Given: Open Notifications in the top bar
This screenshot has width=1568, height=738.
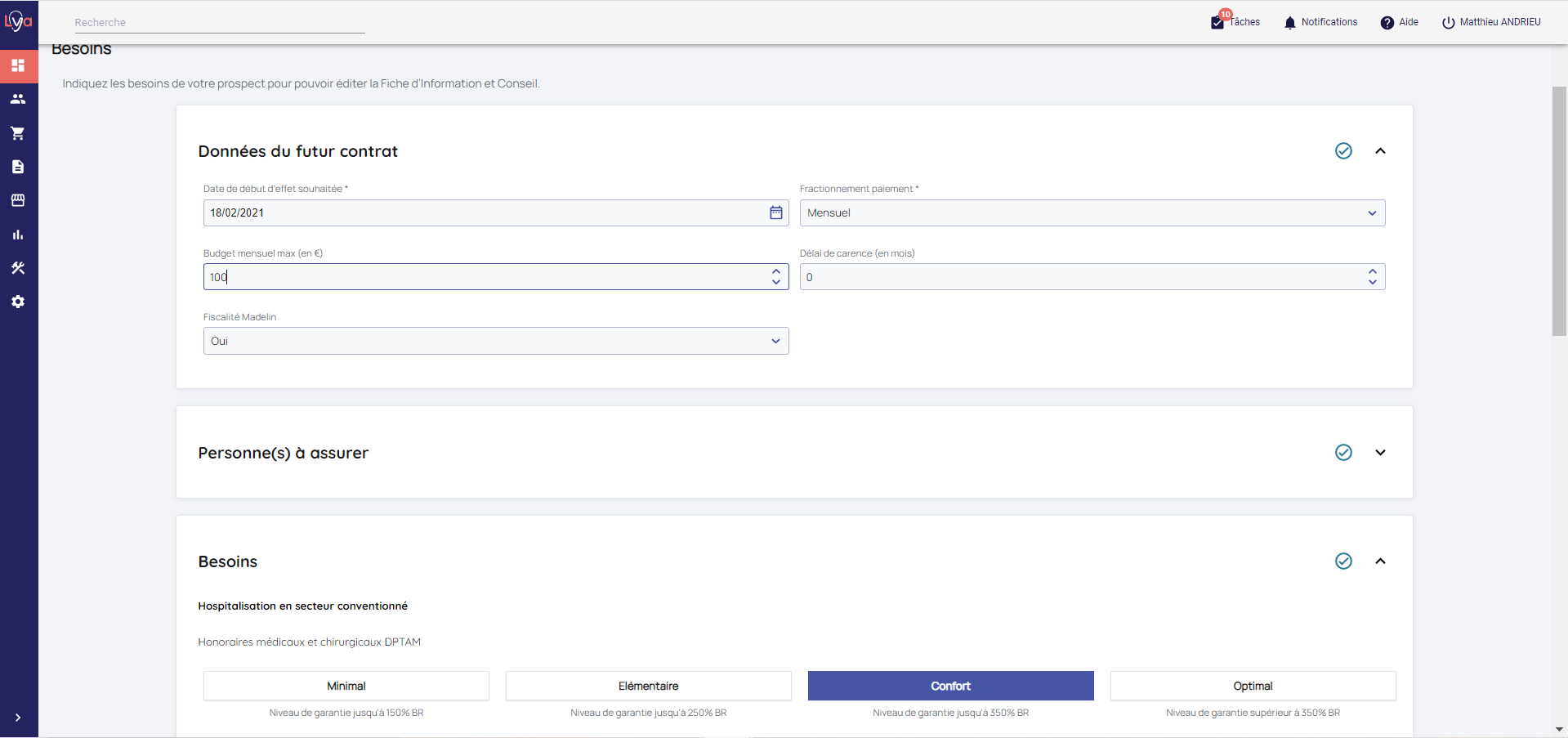Looking at the screenshot, I should click(x=1320, y=22).
